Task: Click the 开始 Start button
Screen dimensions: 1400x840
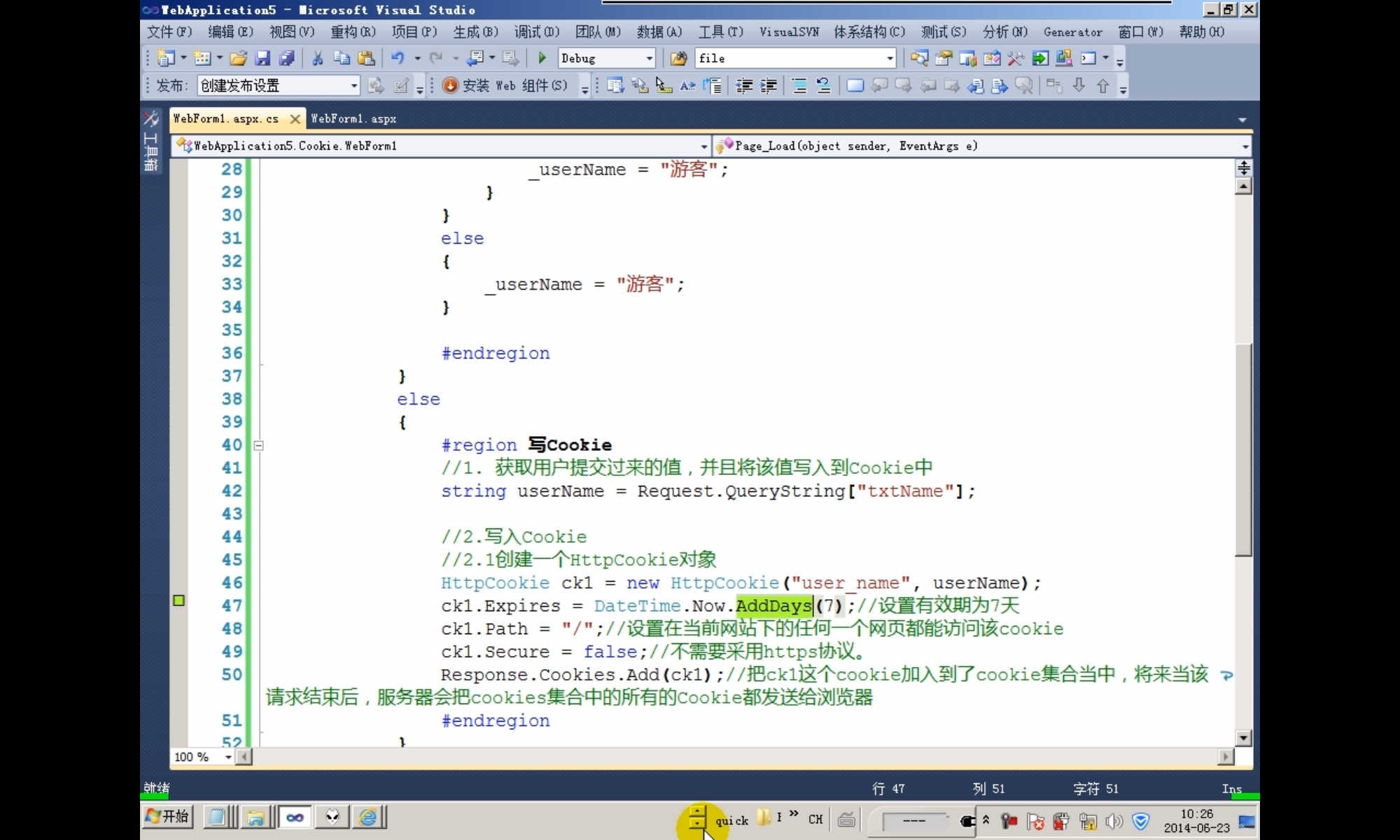Action: pyautogui.click(x=168, y=816)
